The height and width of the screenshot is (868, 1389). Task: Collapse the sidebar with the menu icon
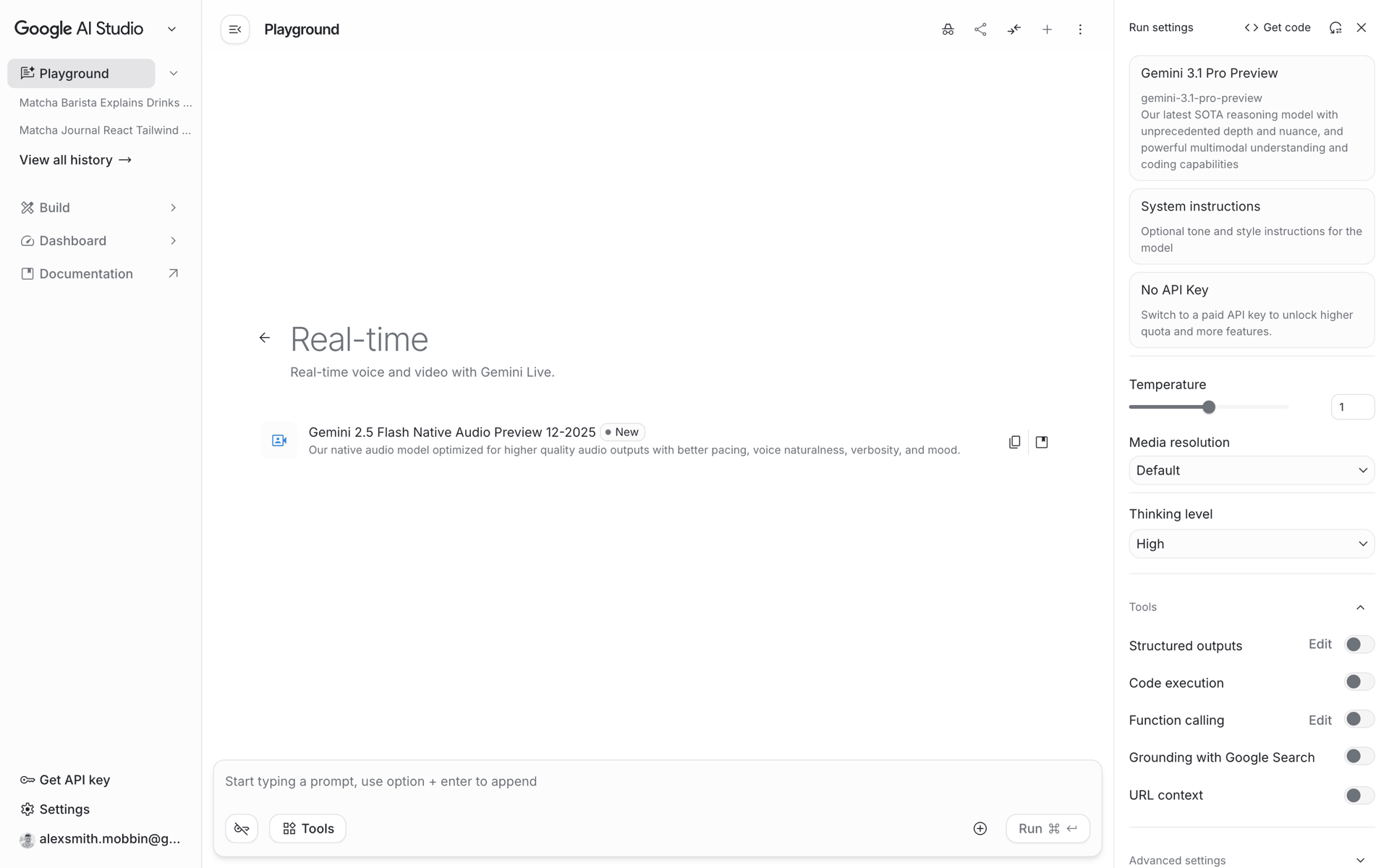(235, 30)
